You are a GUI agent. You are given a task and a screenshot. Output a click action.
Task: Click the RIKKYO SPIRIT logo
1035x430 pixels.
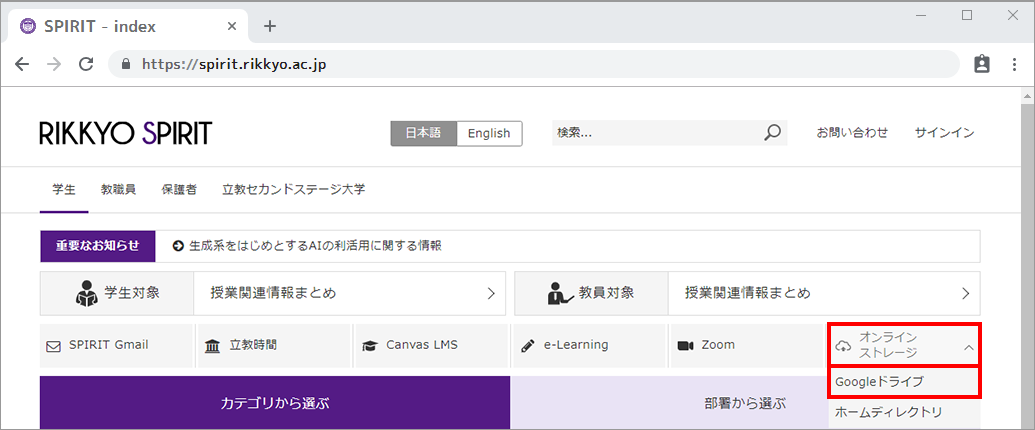tap(125, 133)
